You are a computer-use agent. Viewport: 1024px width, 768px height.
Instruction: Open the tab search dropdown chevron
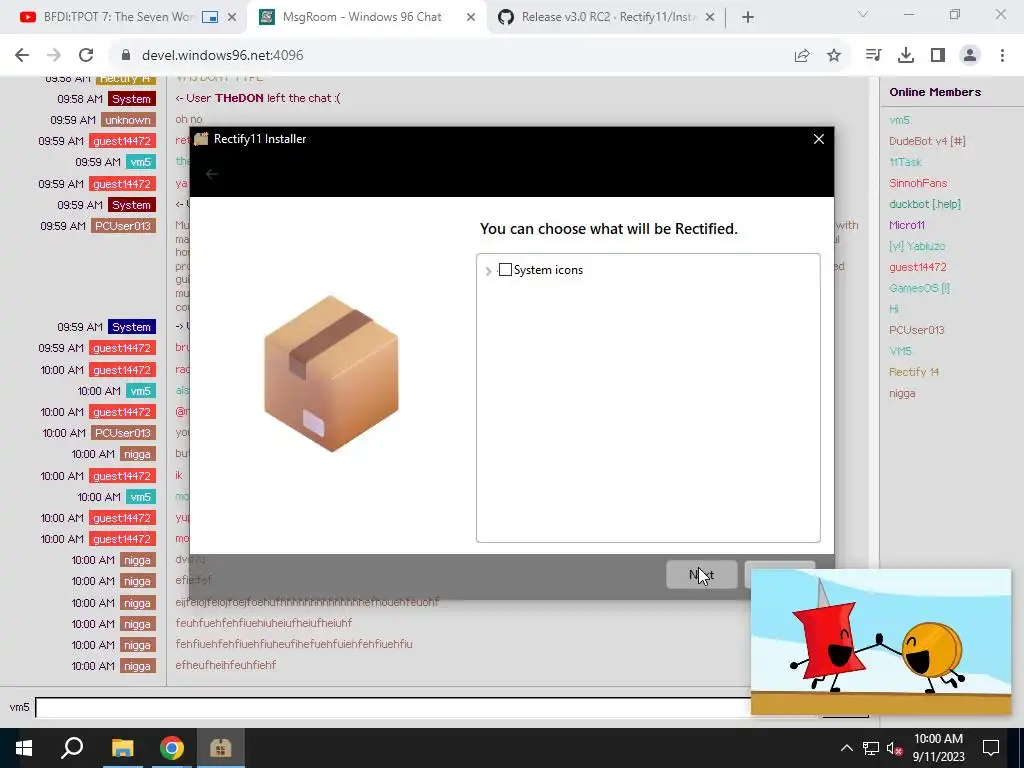pyautogui.click(x=863, y=14)
